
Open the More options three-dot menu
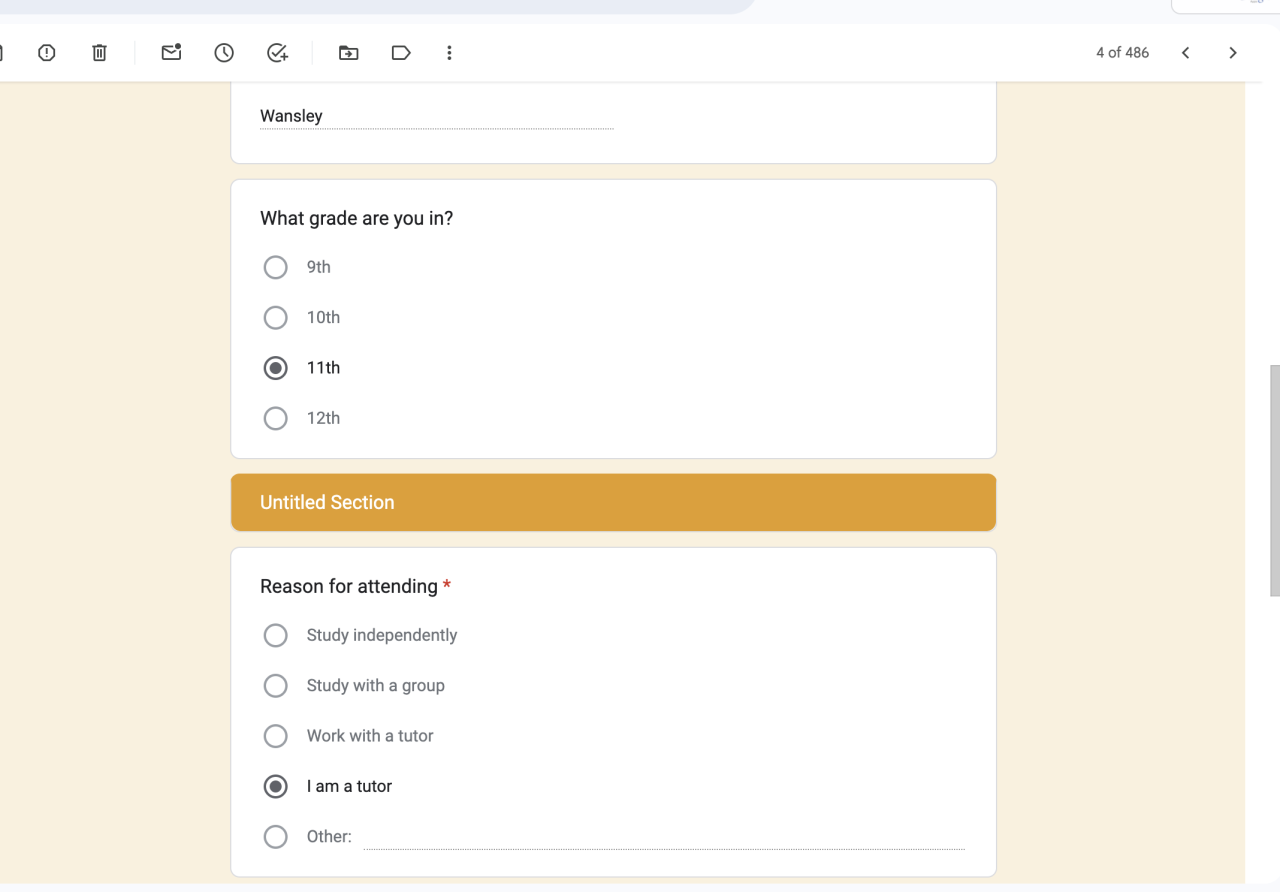point(449,53)
